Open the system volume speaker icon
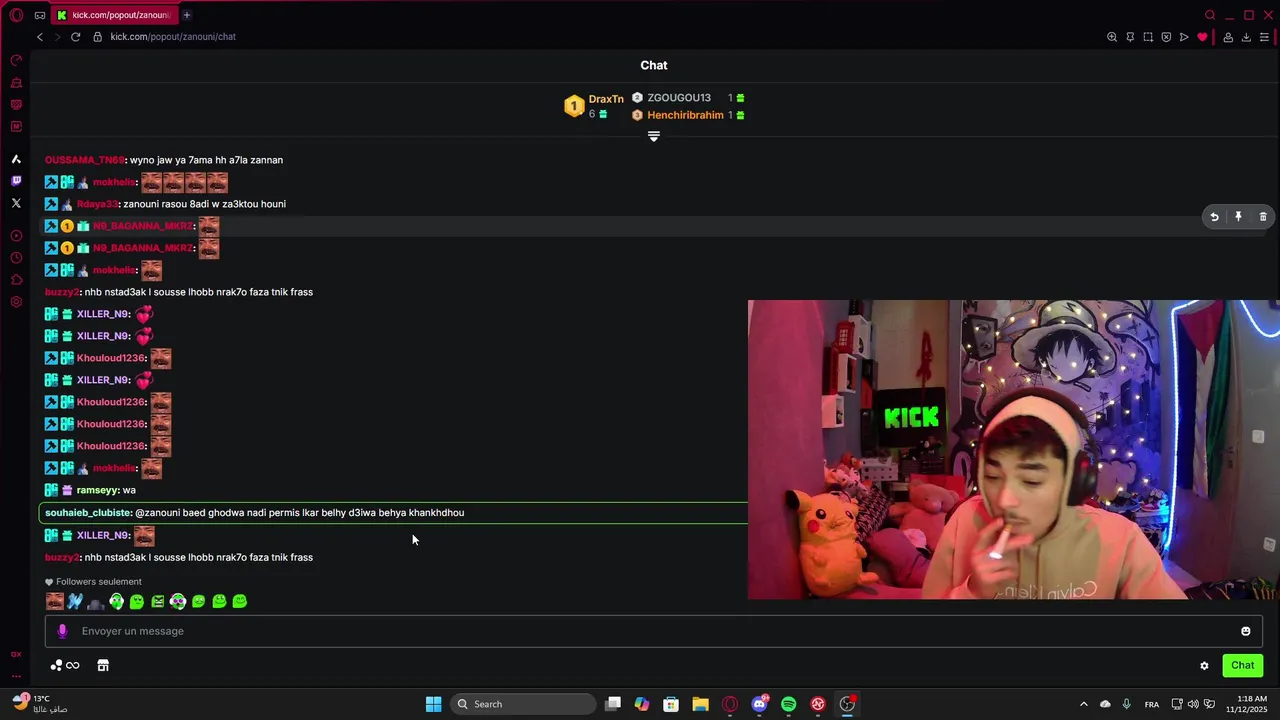The height and width of the screenshot is (720, 1280). (x=1193, y=704)
